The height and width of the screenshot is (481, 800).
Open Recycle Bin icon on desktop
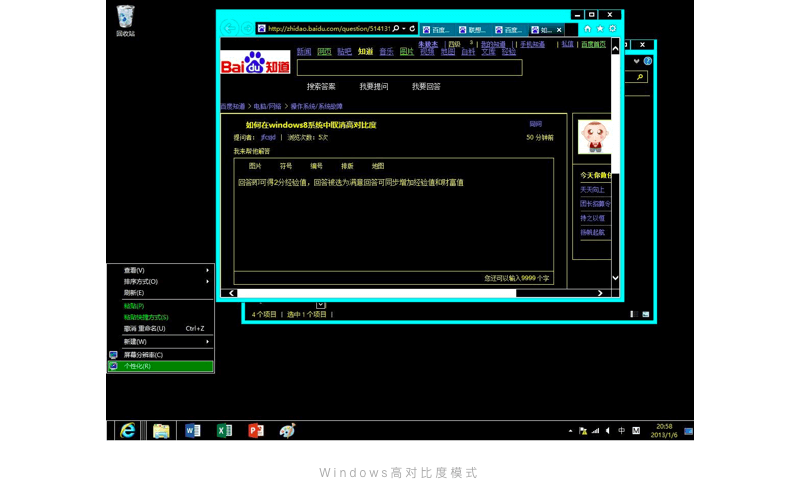(126, 20)
